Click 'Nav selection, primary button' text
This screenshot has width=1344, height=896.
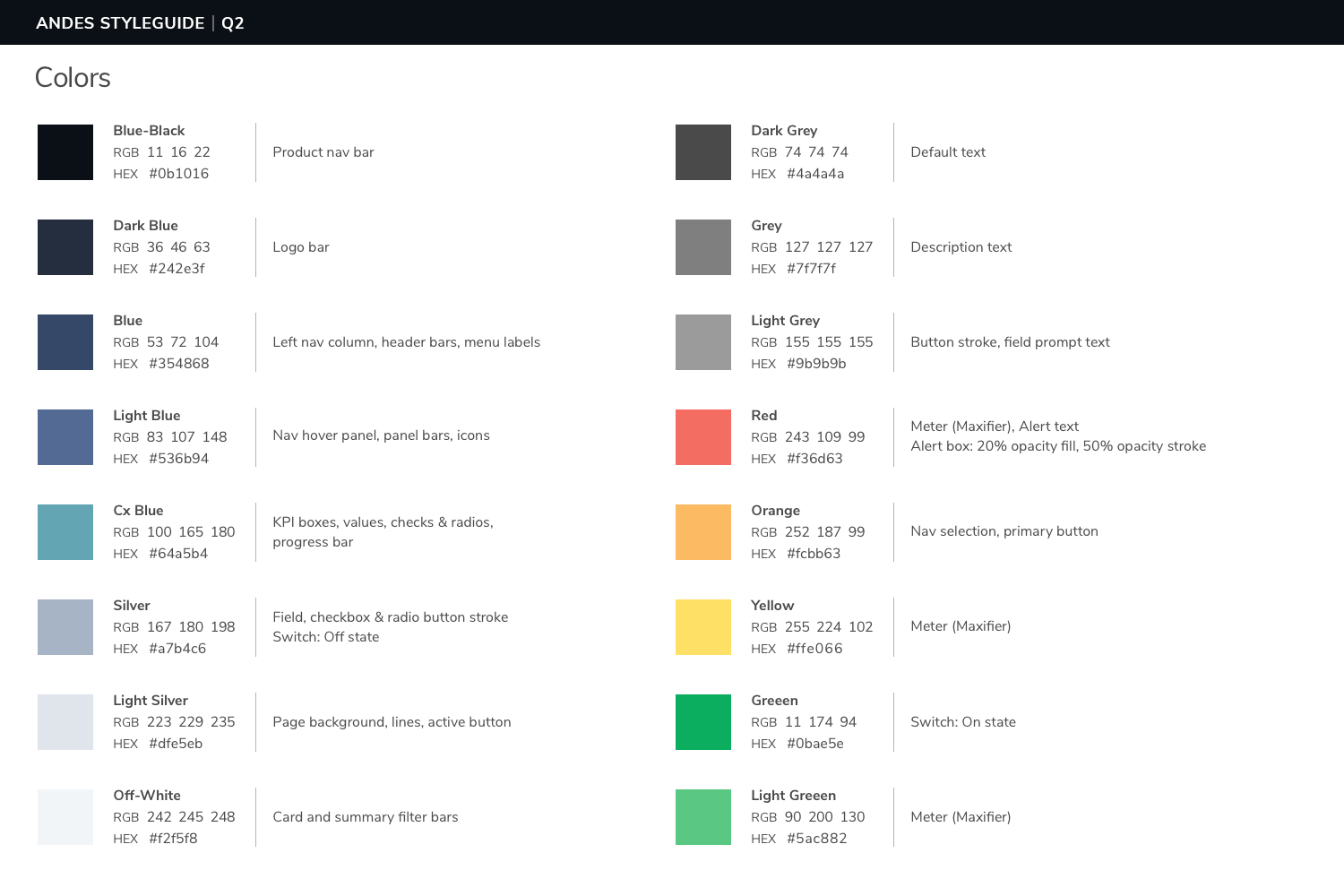(1004, 531)
